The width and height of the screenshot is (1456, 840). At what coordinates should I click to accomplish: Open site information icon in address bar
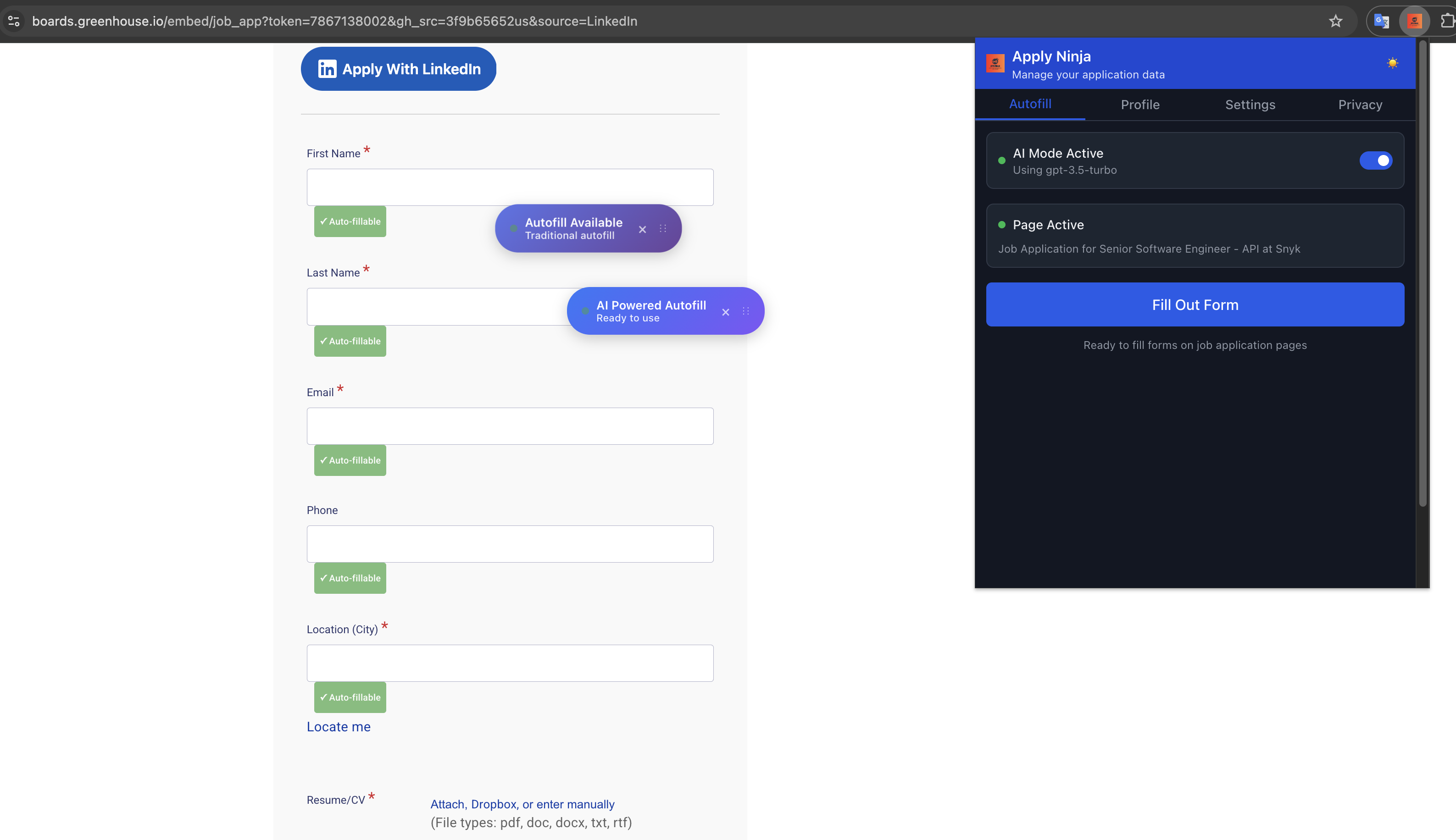(14, 22)
